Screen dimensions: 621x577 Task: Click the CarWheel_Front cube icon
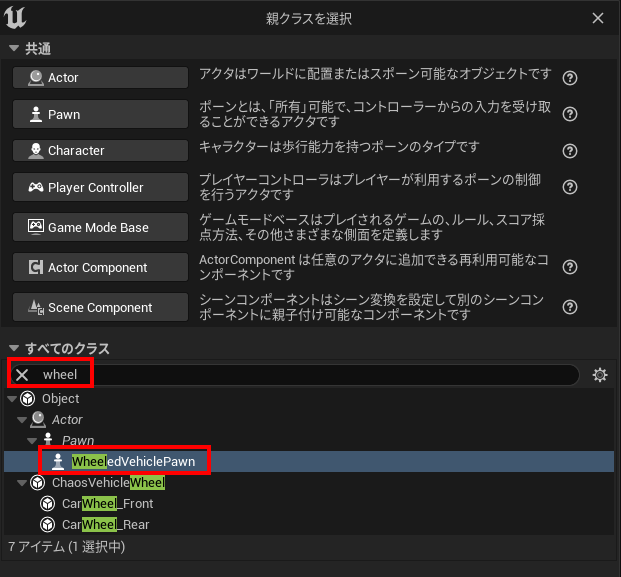48,504
